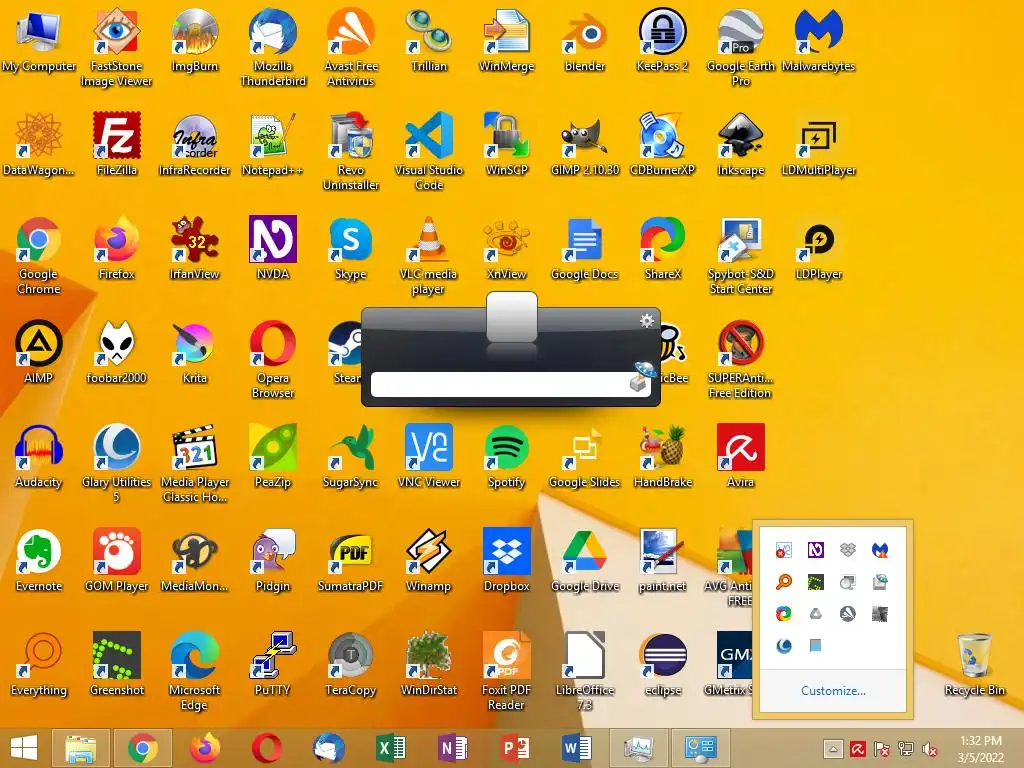This screenshot has width=1024, height=768.
Task: Select the AIMP desktop icon
Action: click(x=39, y=352)
